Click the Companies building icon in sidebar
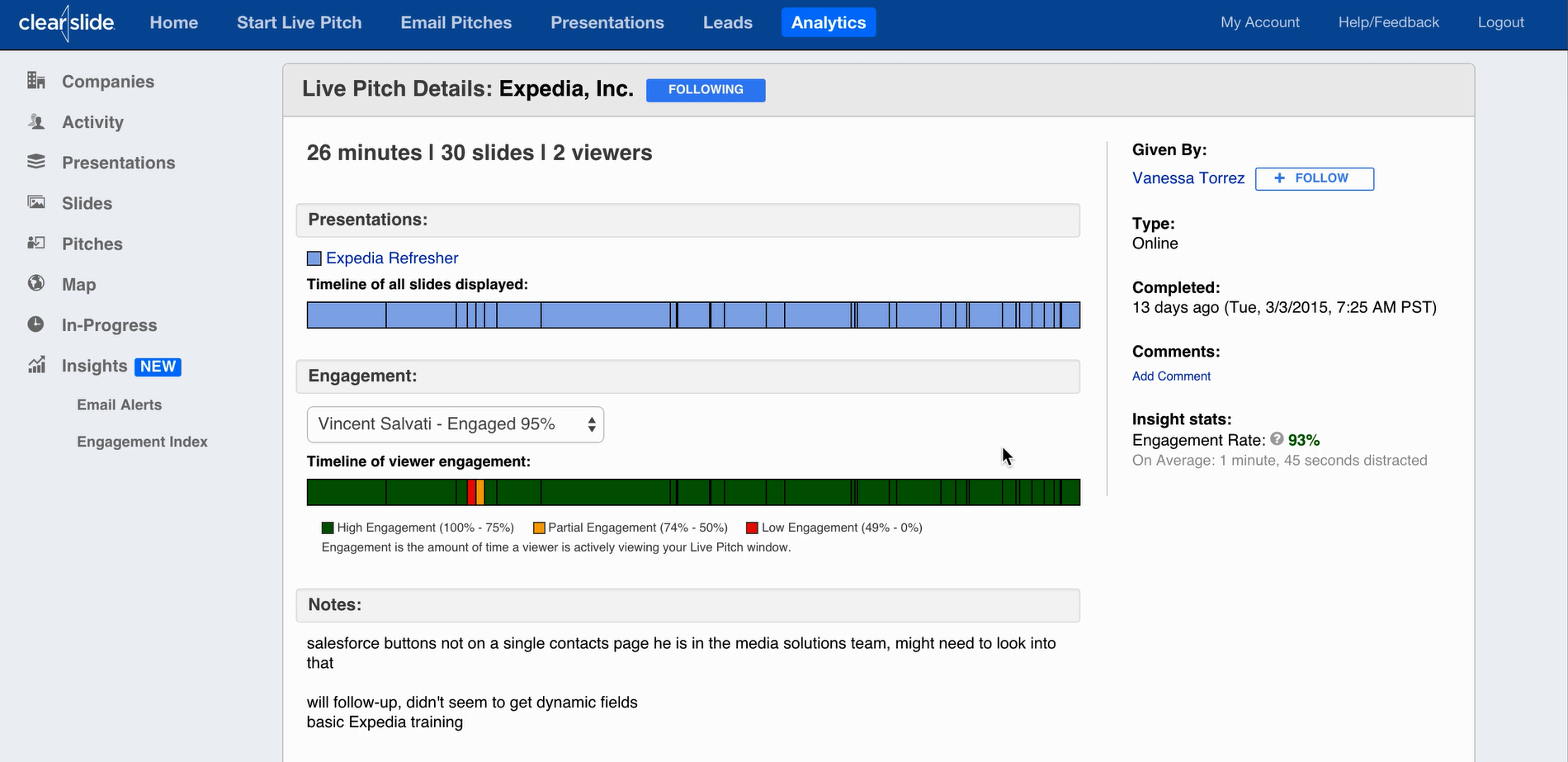Viewport: 1568px width, 762px height. [35, 80]
